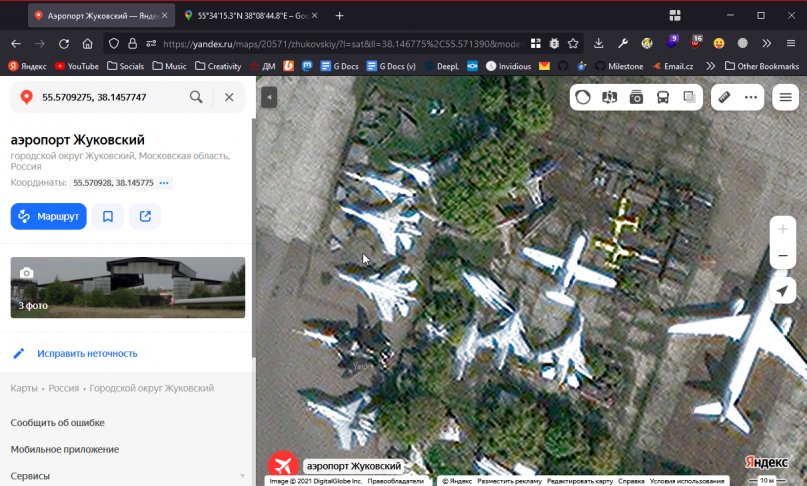This screenshot has height=486, width=807.
Task: Click the share place icon
Action: pos(145,216)
